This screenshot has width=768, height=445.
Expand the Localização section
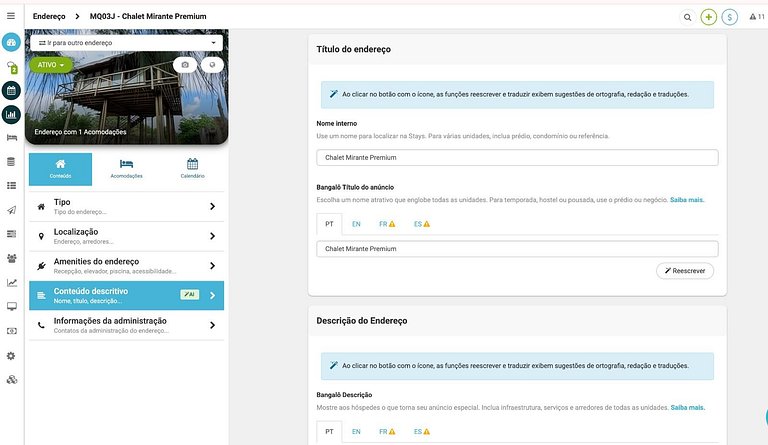pyautogui.click(x=126, y=236)
